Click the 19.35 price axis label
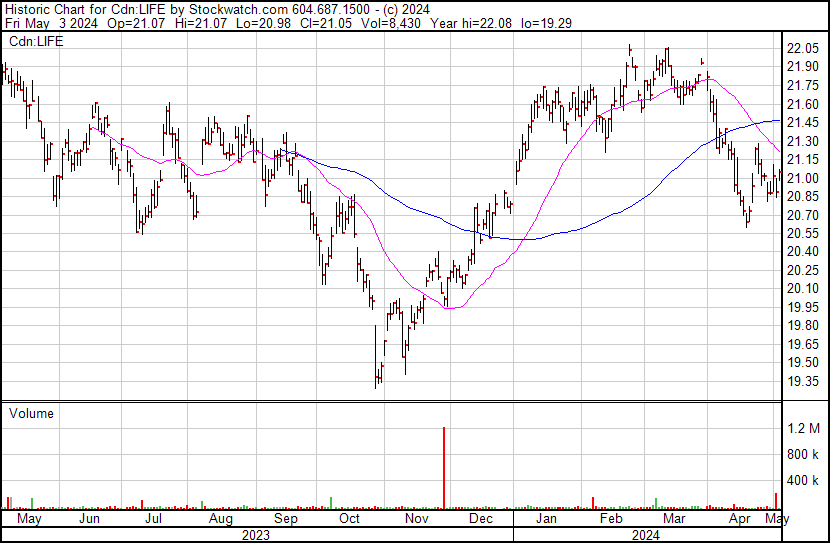The width and height of the screenshot is (830, 543). tap(803, 382)
